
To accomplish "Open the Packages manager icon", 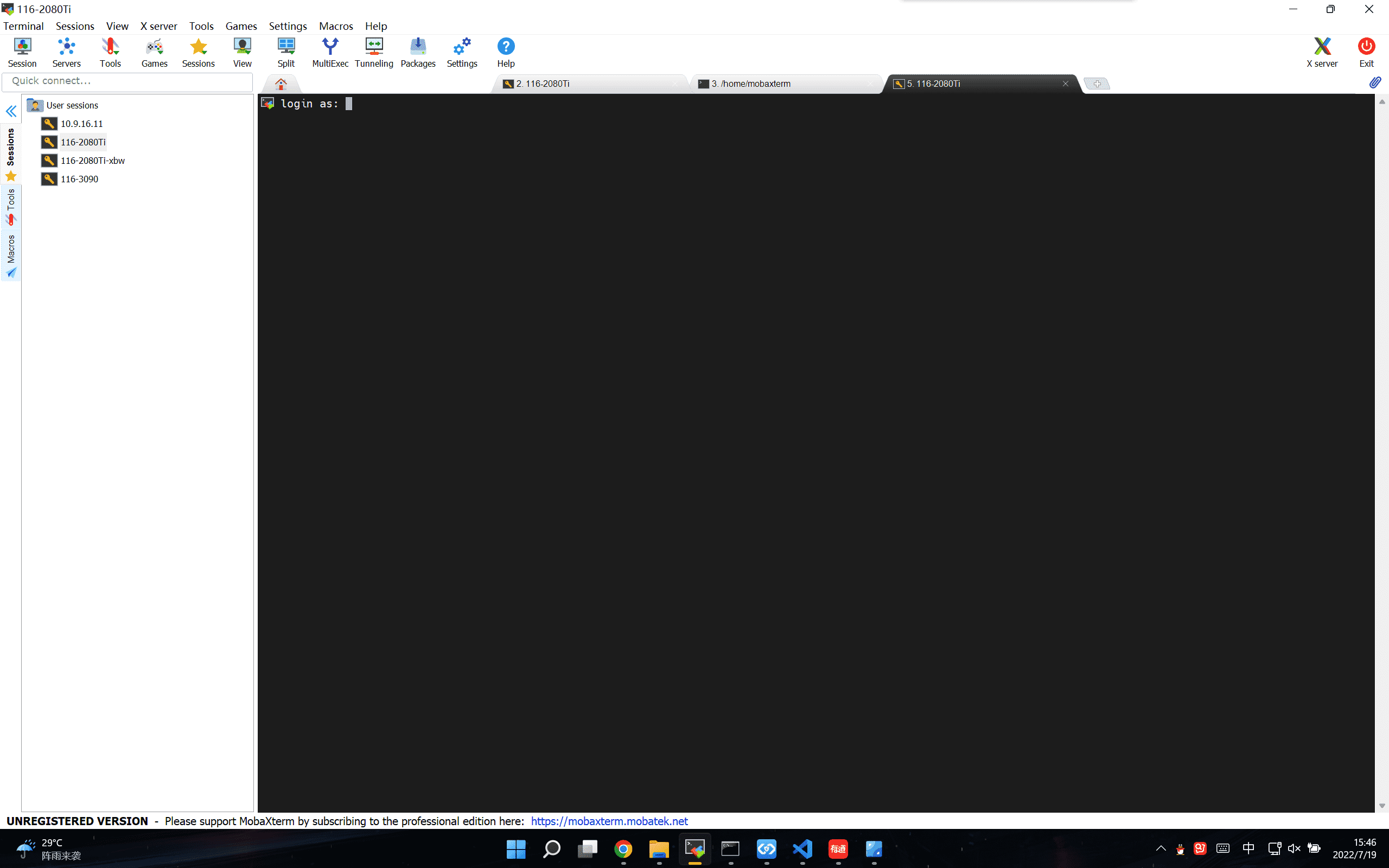I will [x=418, y=53].
